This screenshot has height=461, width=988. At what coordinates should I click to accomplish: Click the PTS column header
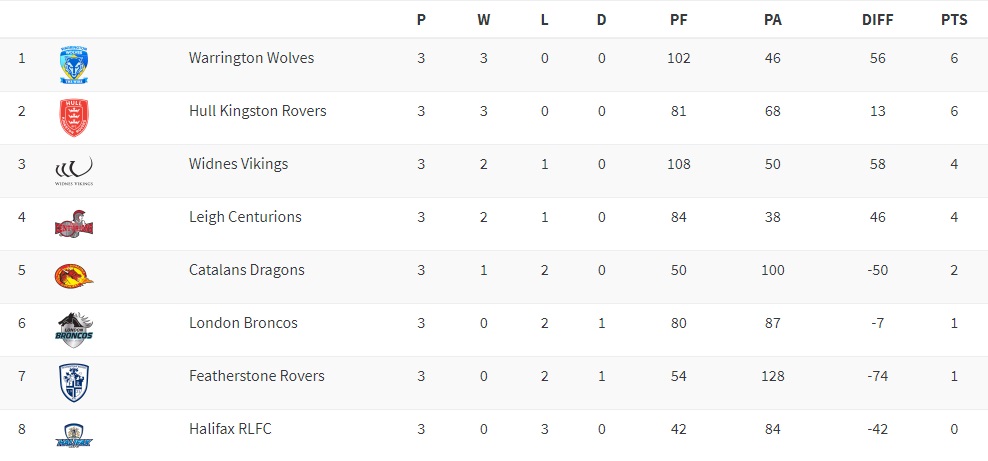coord(954,19)
